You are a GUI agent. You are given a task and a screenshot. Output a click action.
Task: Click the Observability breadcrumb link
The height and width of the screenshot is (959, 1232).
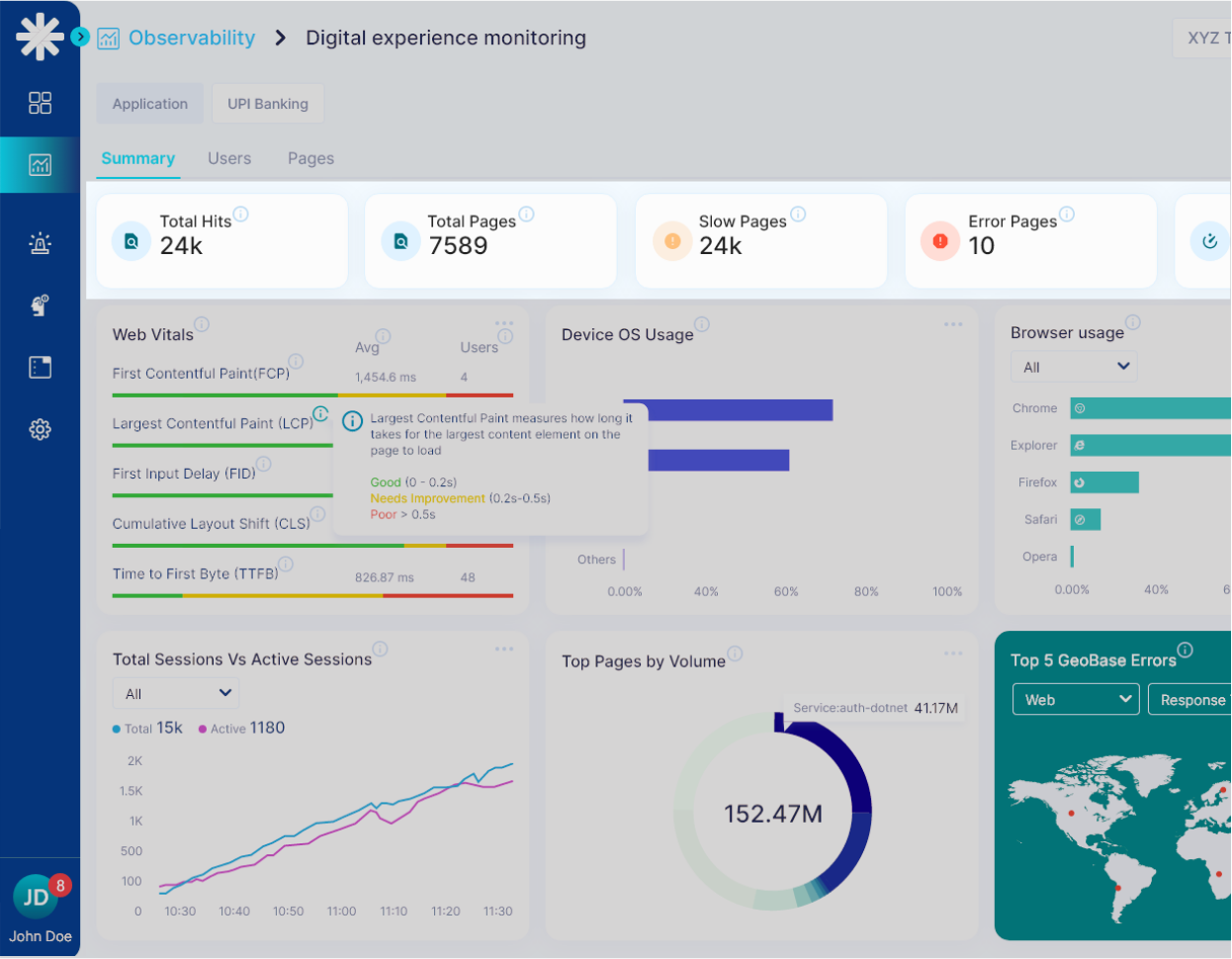pos(192,38)
